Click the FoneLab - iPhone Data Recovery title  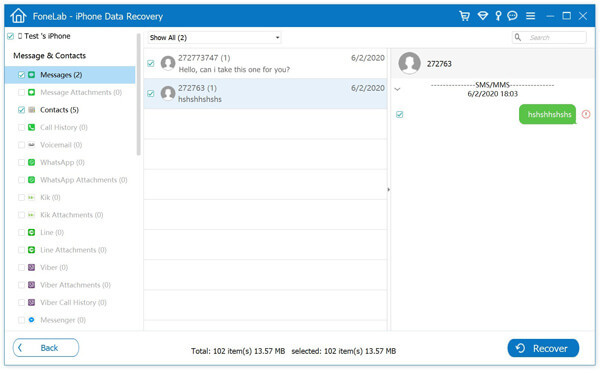pos(98,16)
